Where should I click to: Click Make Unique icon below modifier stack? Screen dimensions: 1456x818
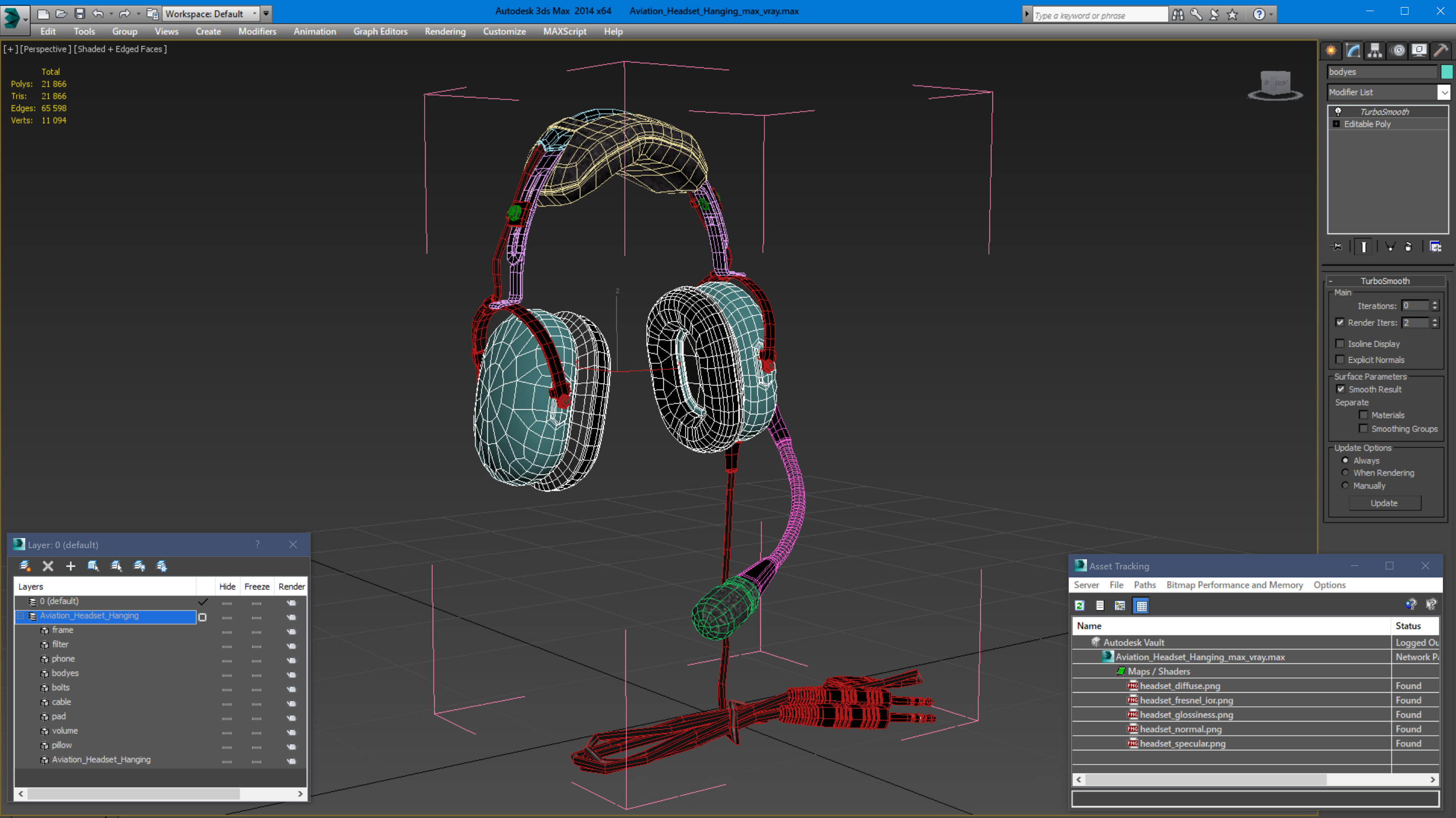click(1390, 247)
